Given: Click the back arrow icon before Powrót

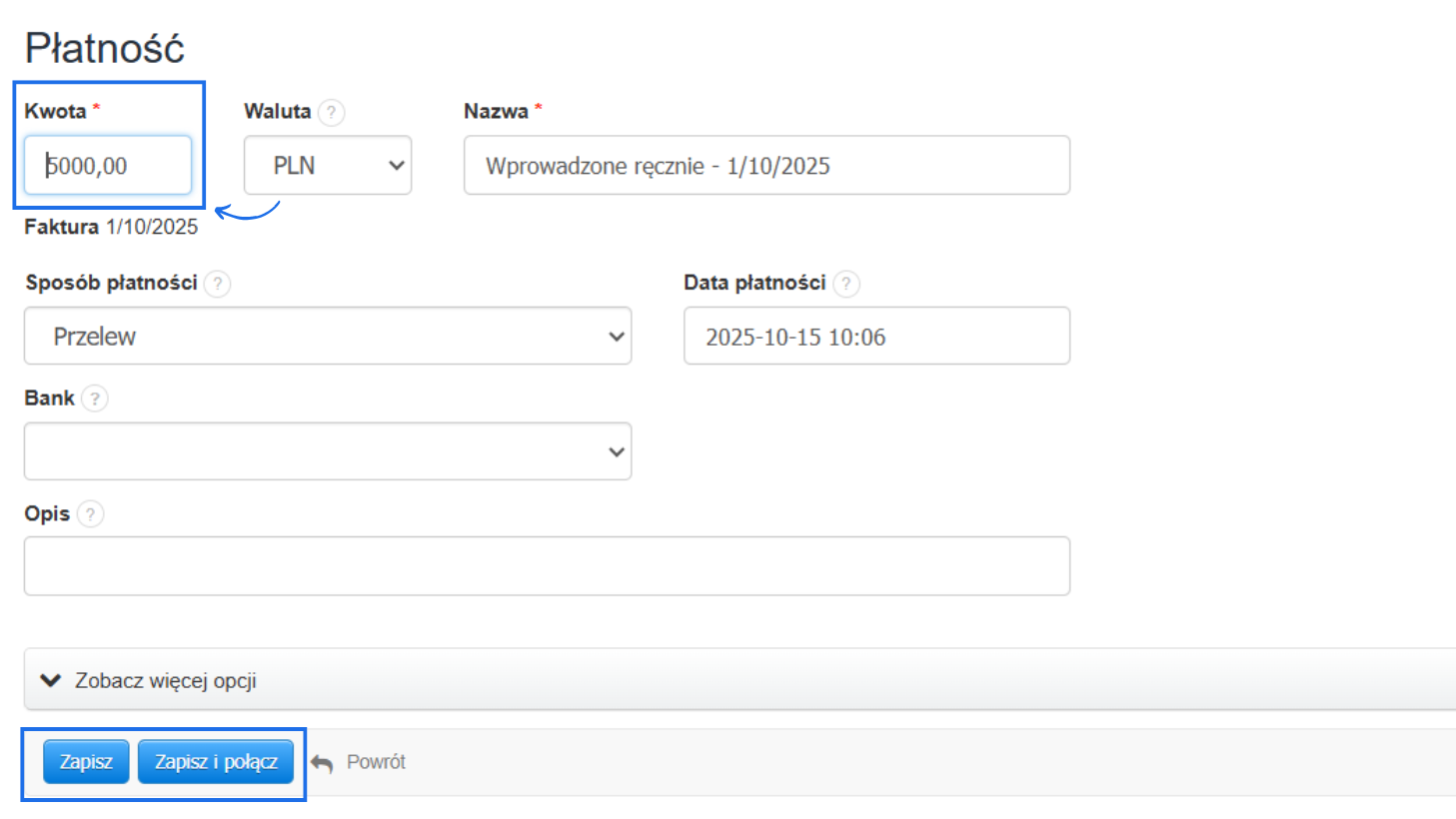Looking at the screenshot, I should coord(322,763).
